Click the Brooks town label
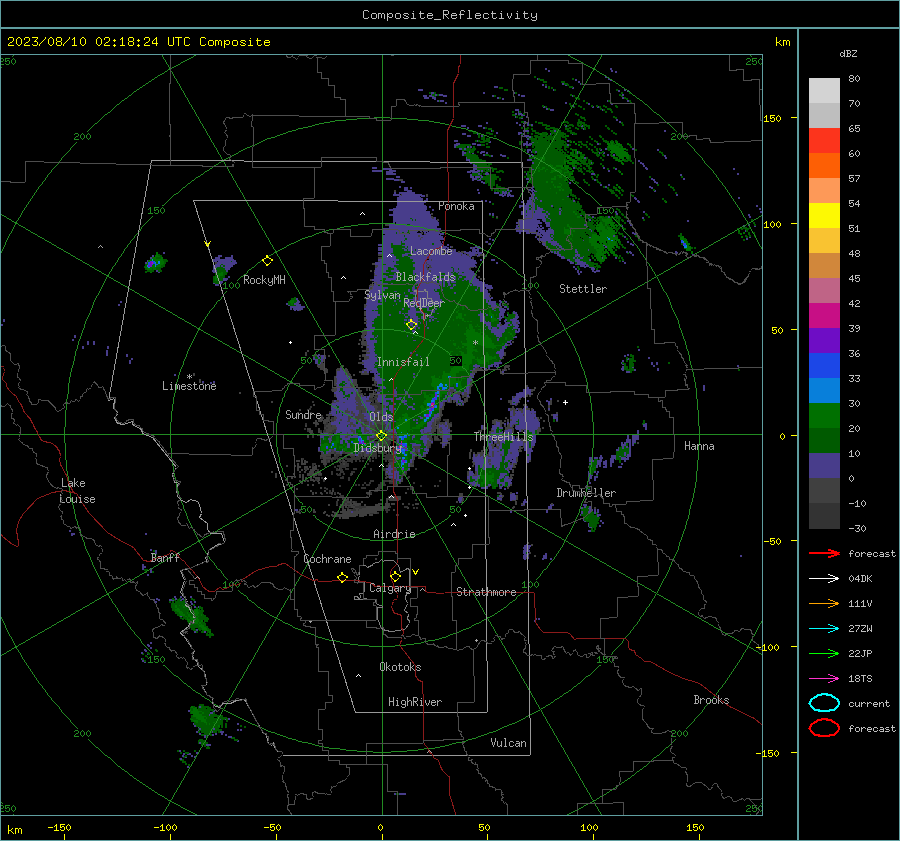 click(711, 700)
